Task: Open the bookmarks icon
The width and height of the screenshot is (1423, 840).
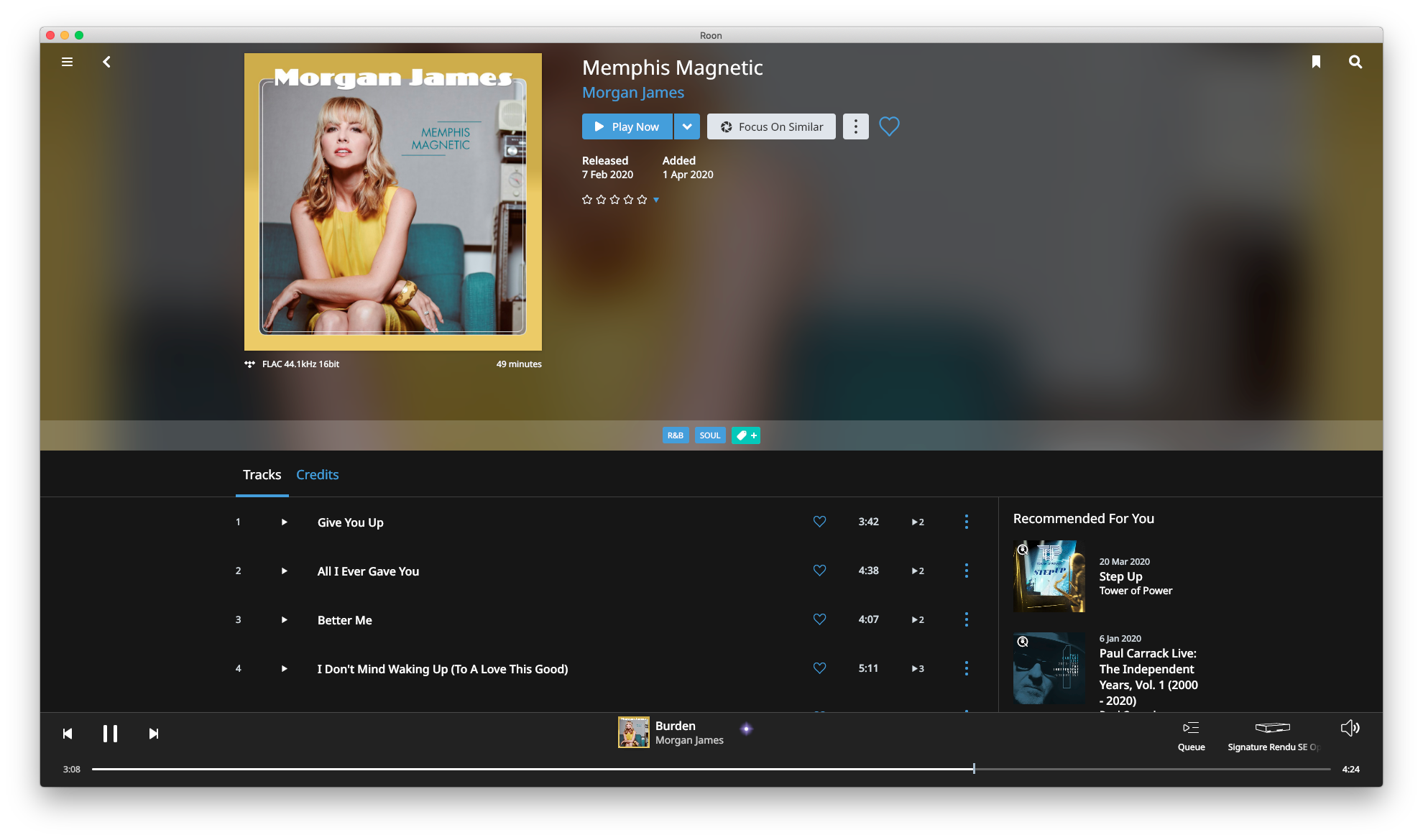Action: 1316,62
